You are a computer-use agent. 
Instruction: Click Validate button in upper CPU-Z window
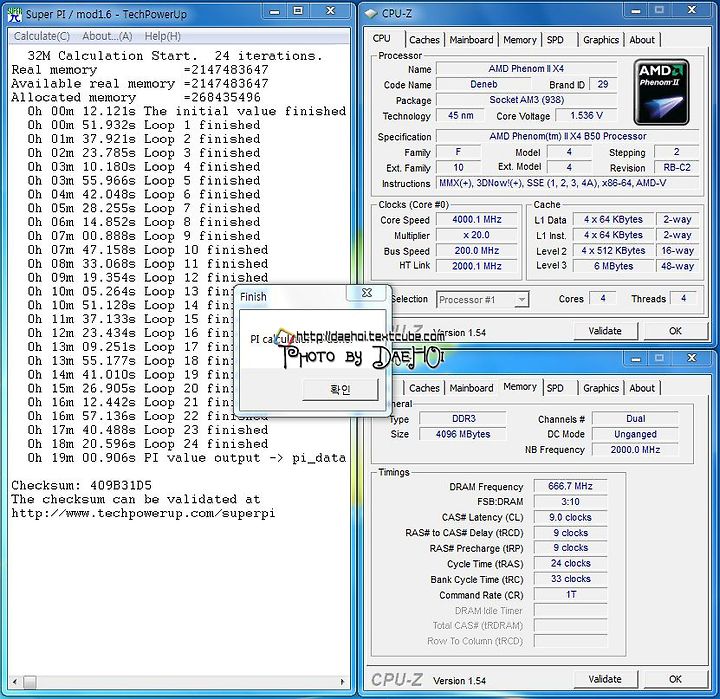click(605, 331)
